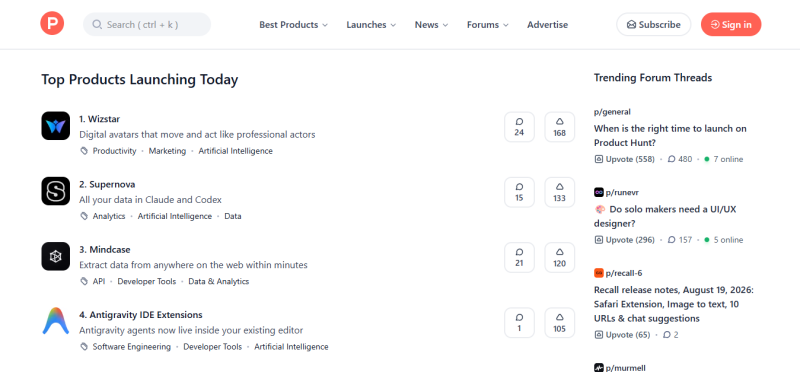This screenshot has width=800, height=372.
Task: Open the 1. Wizstar product title
Action: point(99,119)
